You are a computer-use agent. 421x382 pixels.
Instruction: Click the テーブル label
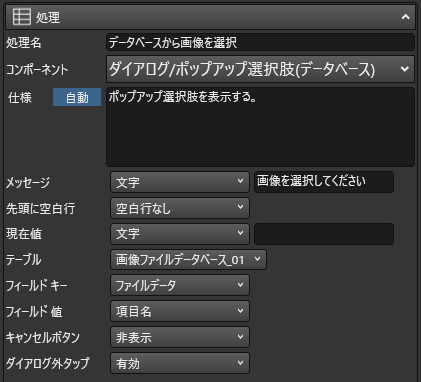(24, 260)
